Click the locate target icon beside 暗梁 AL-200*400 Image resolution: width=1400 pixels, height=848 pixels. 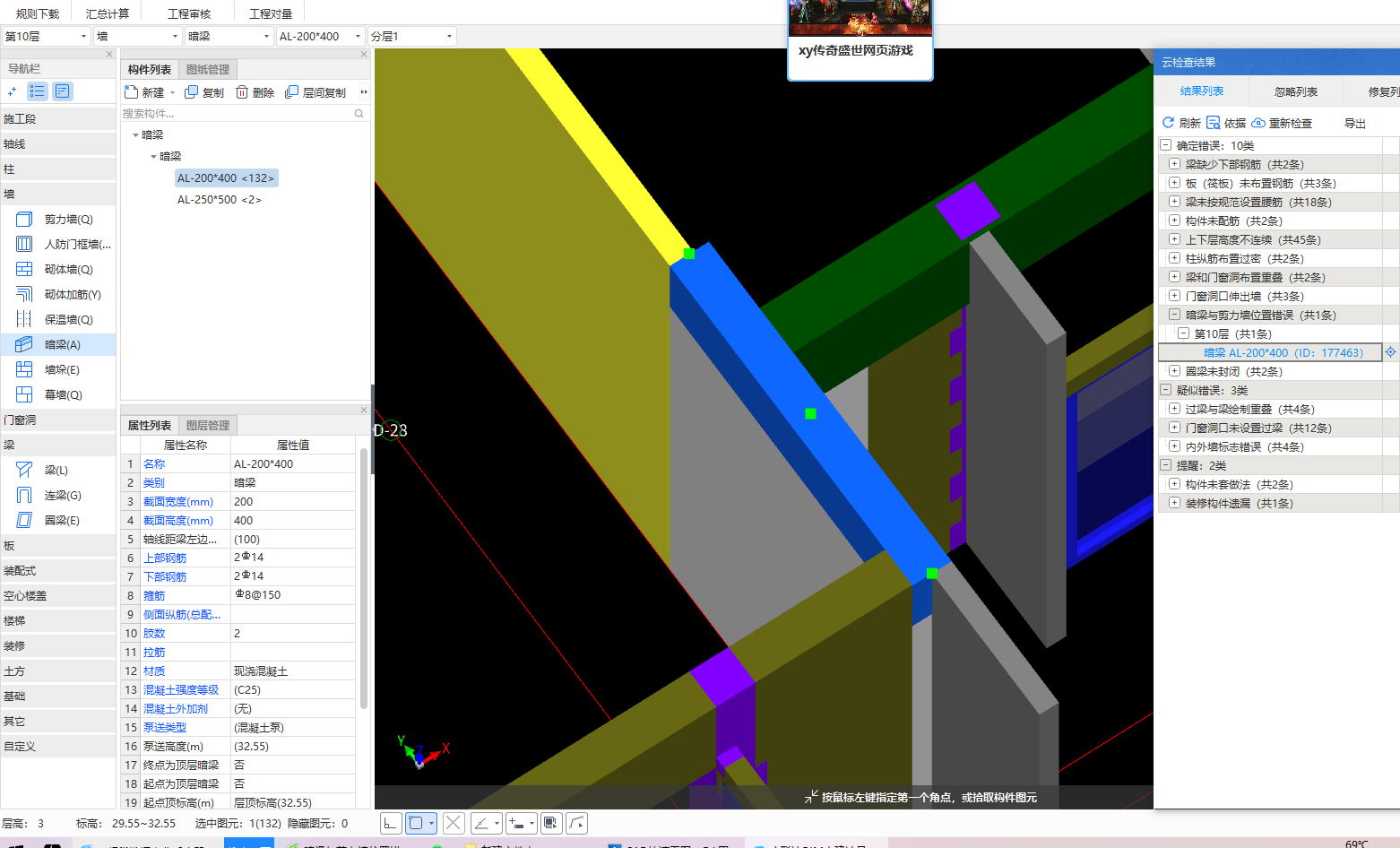[1390, 352]
